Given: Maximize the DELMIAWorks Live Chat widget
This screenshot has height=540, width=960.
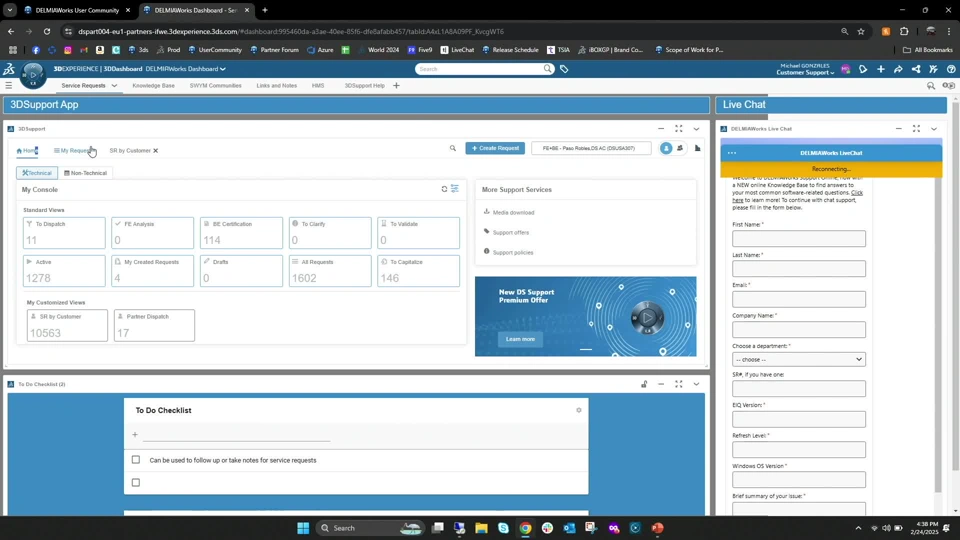Looking at the screenshot, I should [x=917, y=129].
